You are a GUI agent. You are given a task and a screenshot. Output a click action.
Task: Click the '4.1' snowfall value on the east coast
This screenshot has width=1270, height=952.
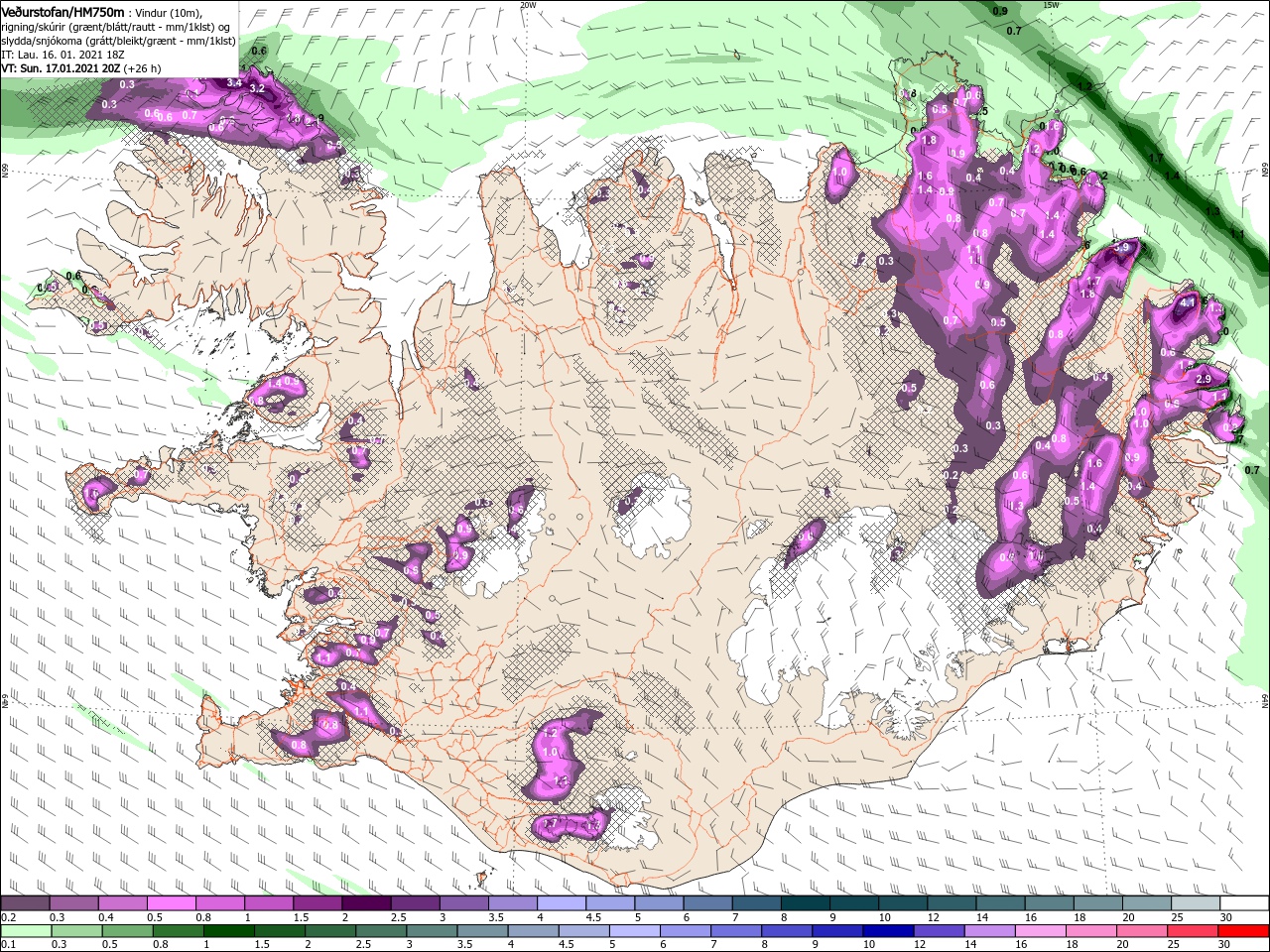coord(1186,300)
